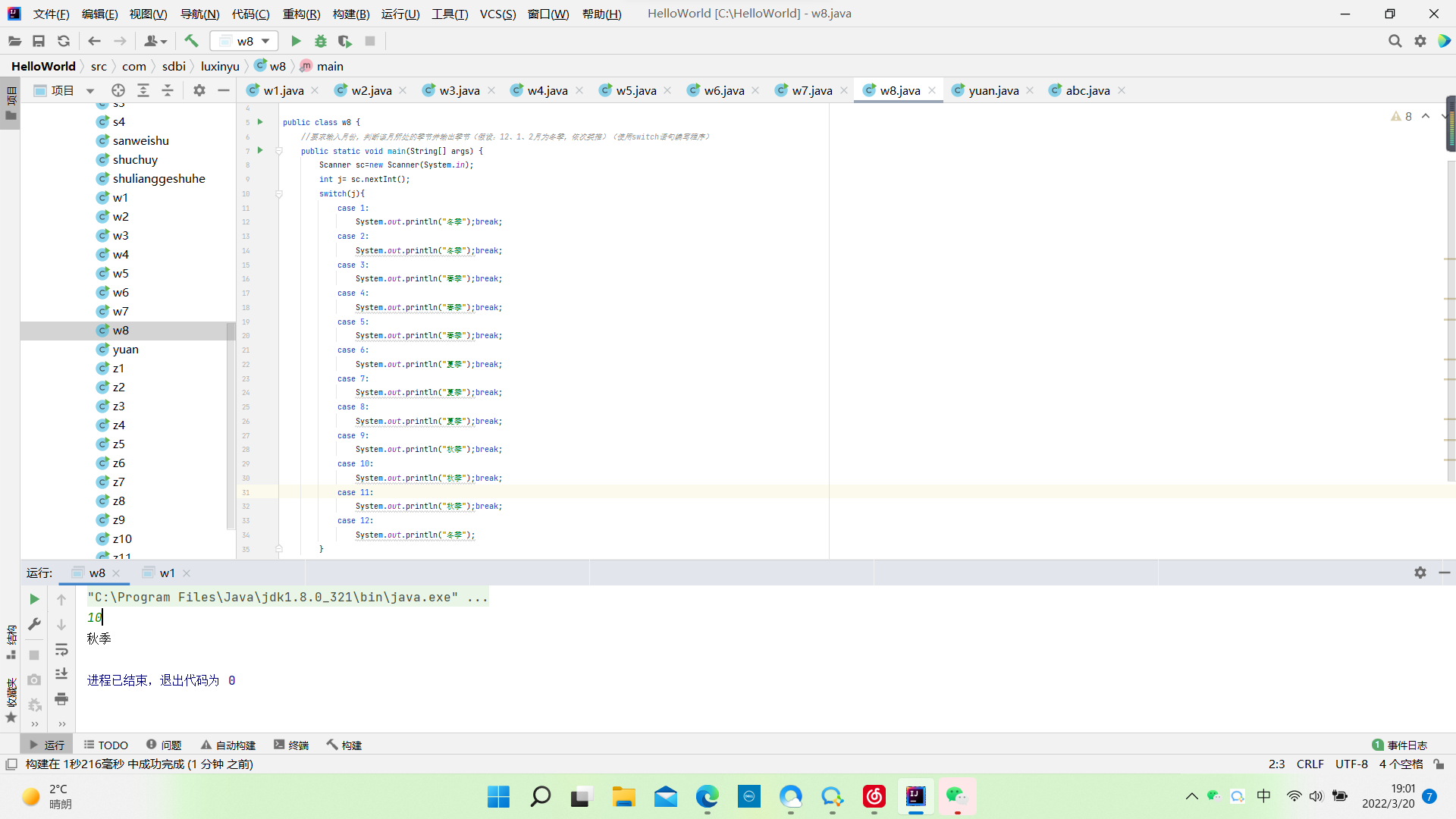Expand the 项目 view dropdown arrow
Viewport: 1456px width, 819px height.
coord(90,91)
